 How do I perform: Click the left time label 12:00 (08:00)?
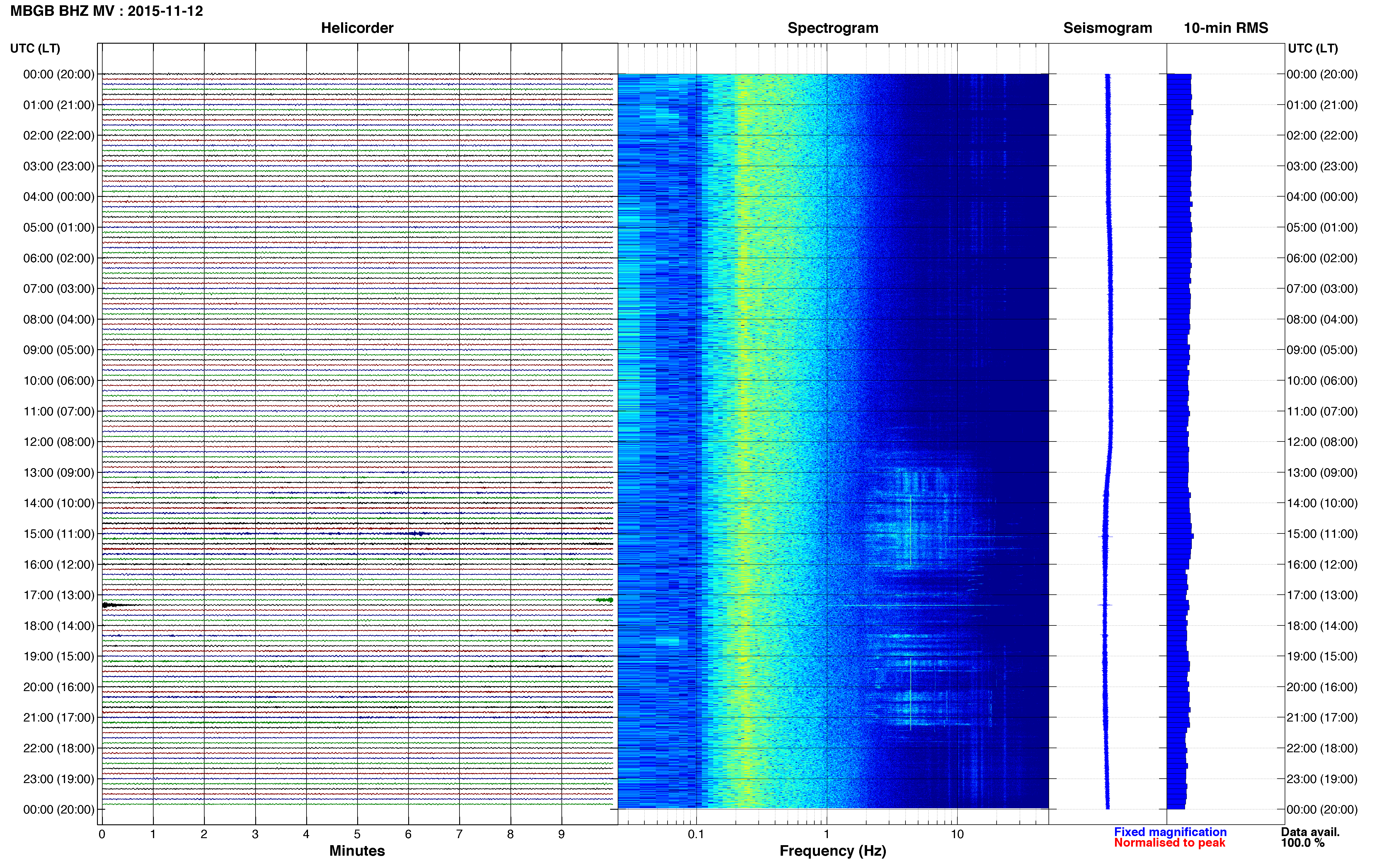pyautogui.click(x=59, y=442)
